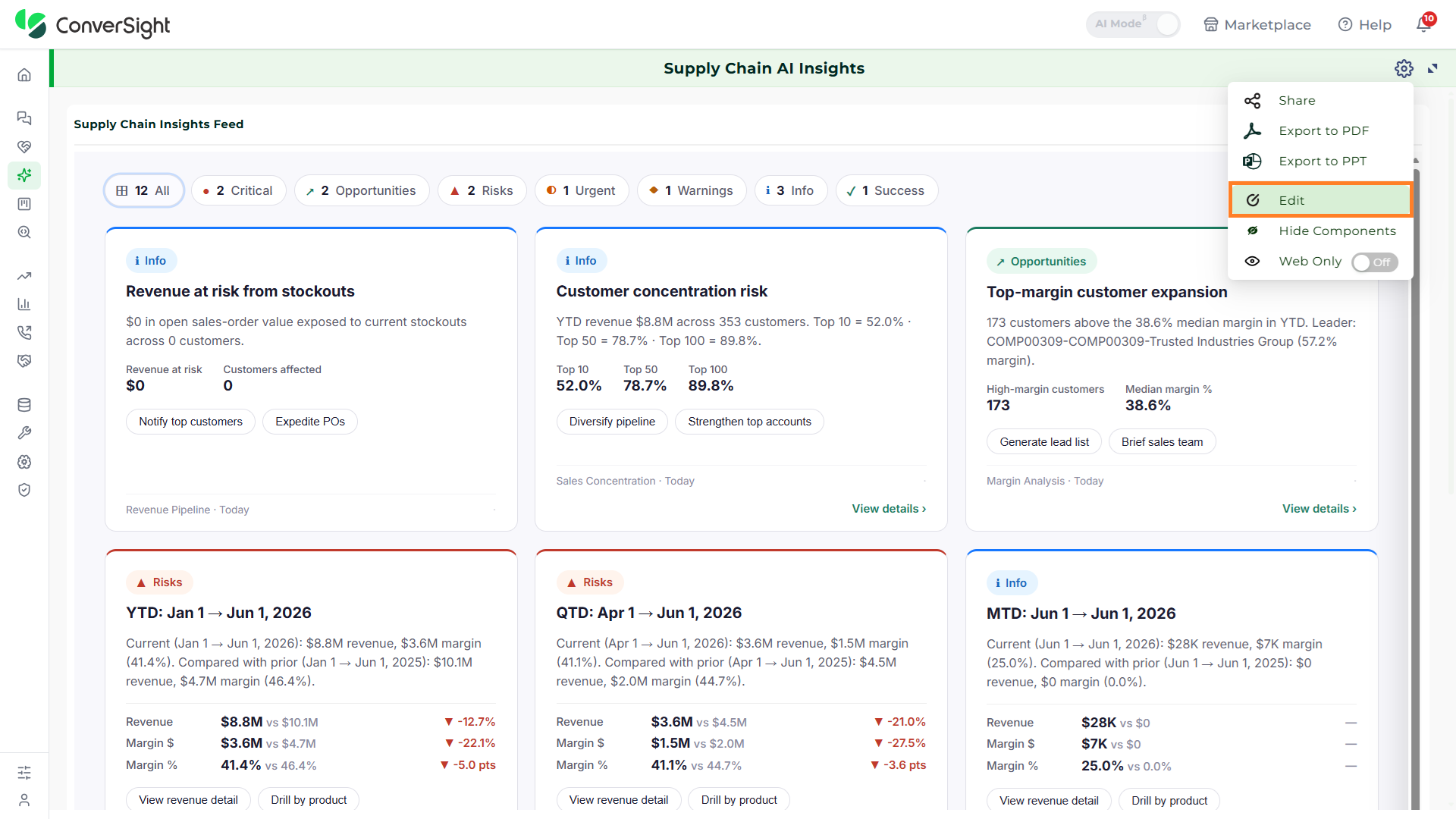Open the bar chart sidebar icon
Image resolution: width=1456 pixels, height=819 pixels.
pos(24,304)
